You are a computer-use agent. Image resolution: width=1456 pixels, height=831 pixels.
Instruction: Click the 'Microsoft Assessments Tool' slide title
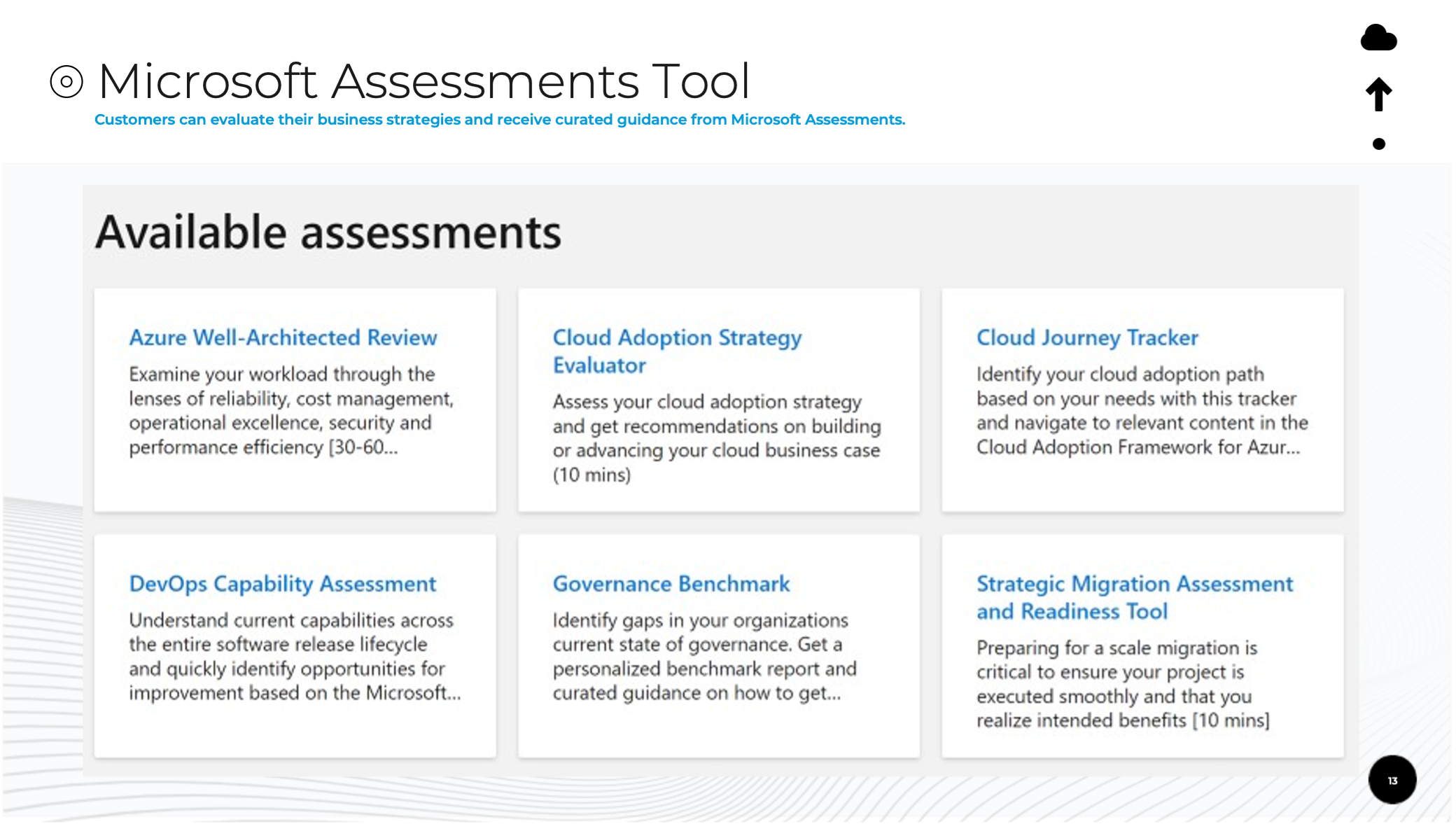[424, 81]
